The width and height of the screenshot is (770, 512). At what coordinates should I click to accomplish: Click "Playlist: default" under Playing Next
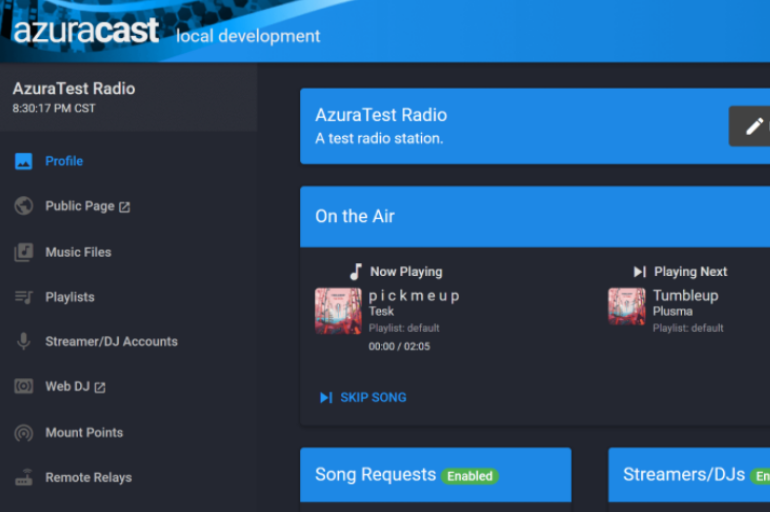(688, 328)
